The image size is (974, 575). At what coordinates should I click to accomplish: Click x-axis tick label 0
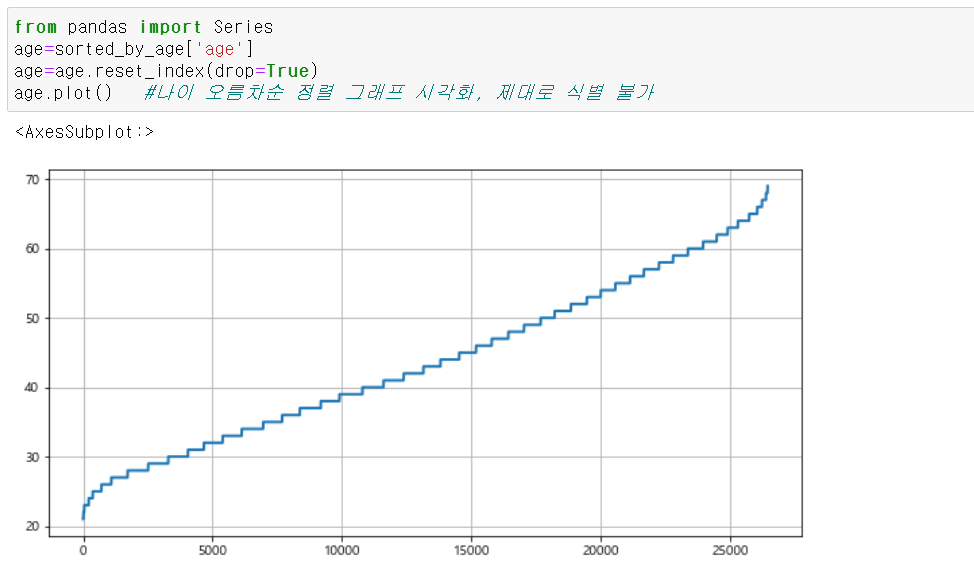click(83, 550)
